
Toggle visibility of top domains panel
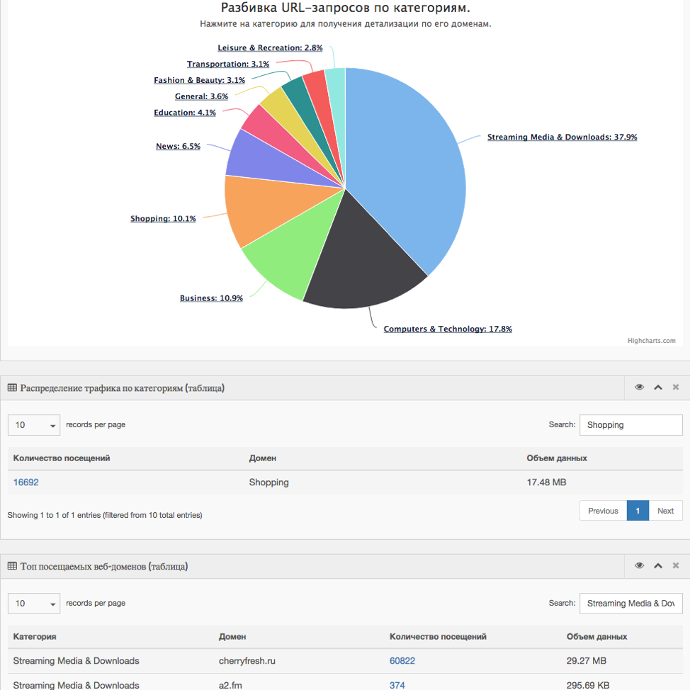point(639,566)
